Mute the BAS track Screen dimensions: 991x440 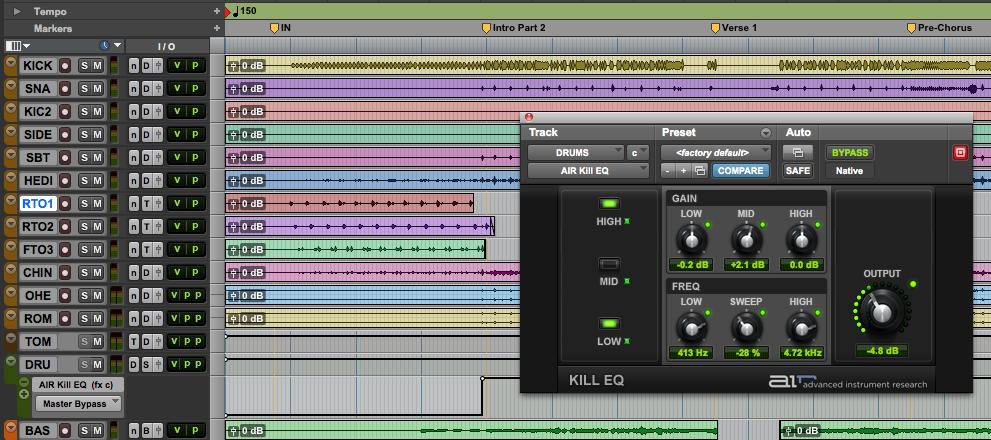click(x=97, y=431)
